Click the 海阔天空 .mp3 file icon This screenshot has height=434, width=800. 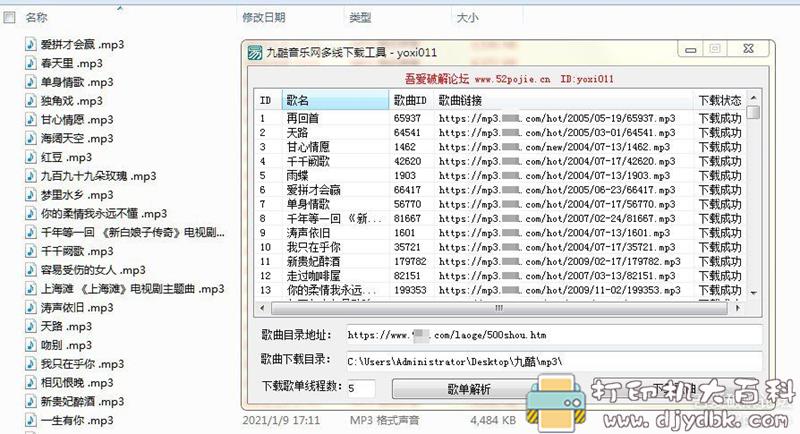click(31, 138)
